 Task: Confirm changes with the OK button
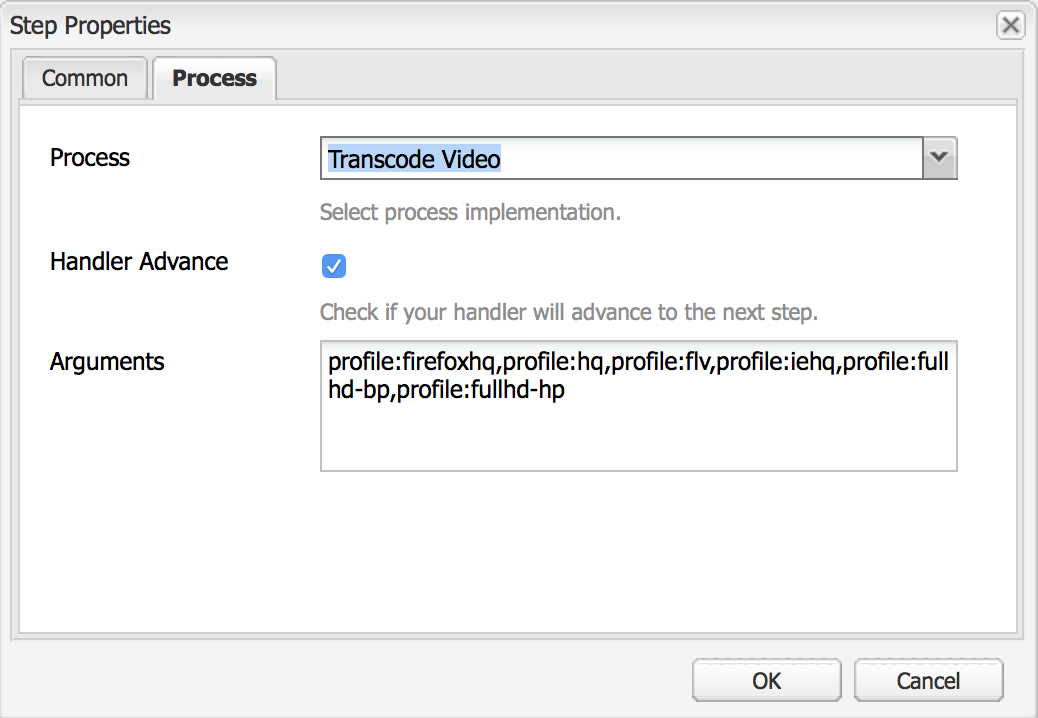coord(767,680)
